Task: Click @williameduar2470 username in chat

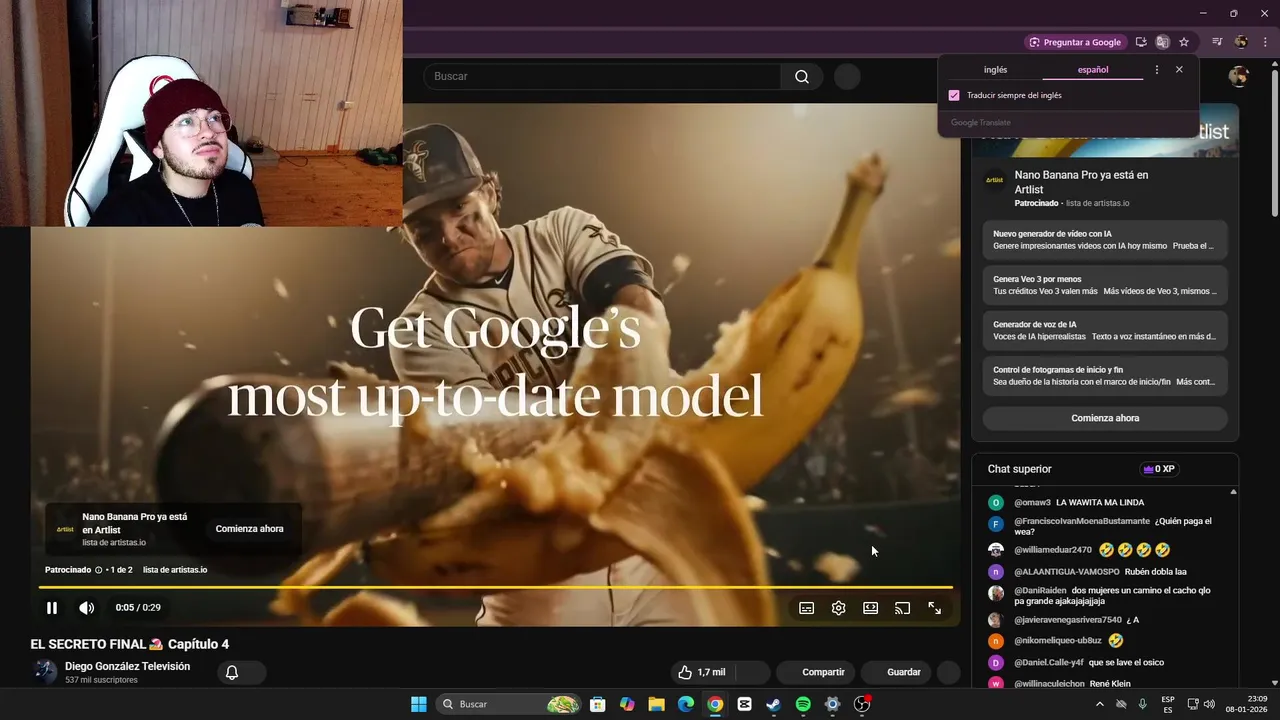Action: (1053, 550)
